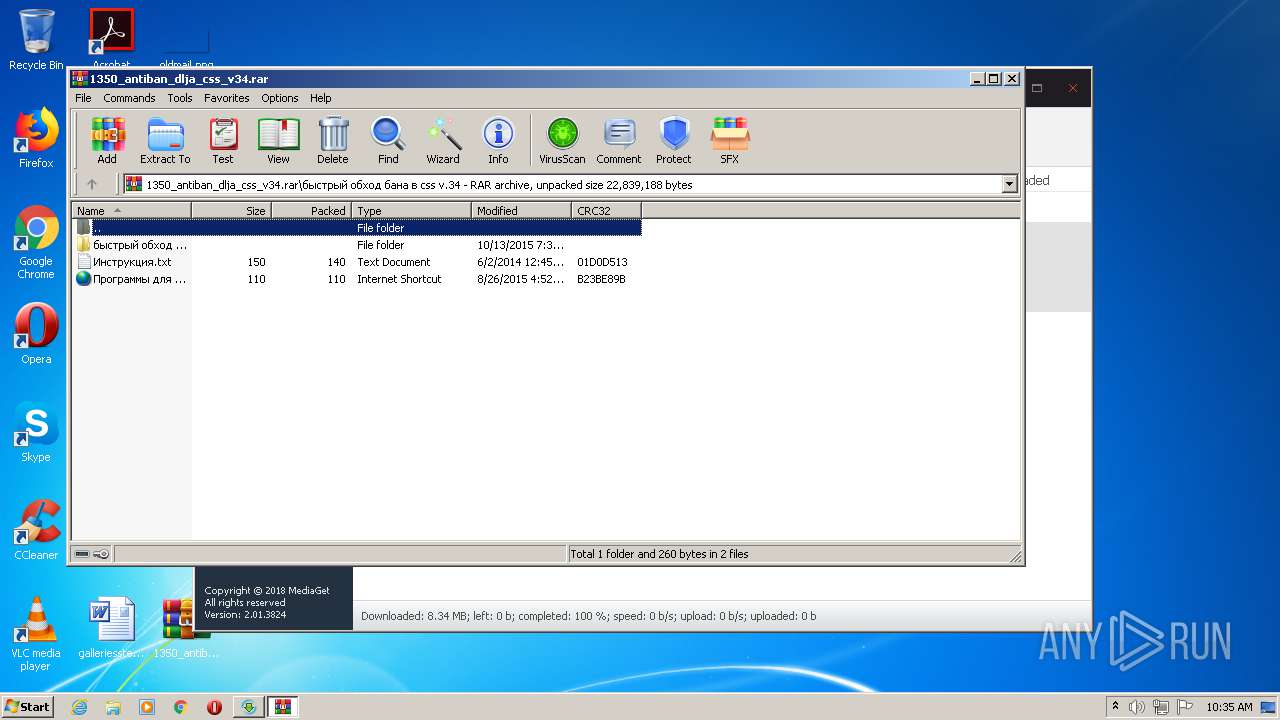This screenshot has height=720, width=1280.
Task: Open the Options menu
Action: [x=280, y=98]
